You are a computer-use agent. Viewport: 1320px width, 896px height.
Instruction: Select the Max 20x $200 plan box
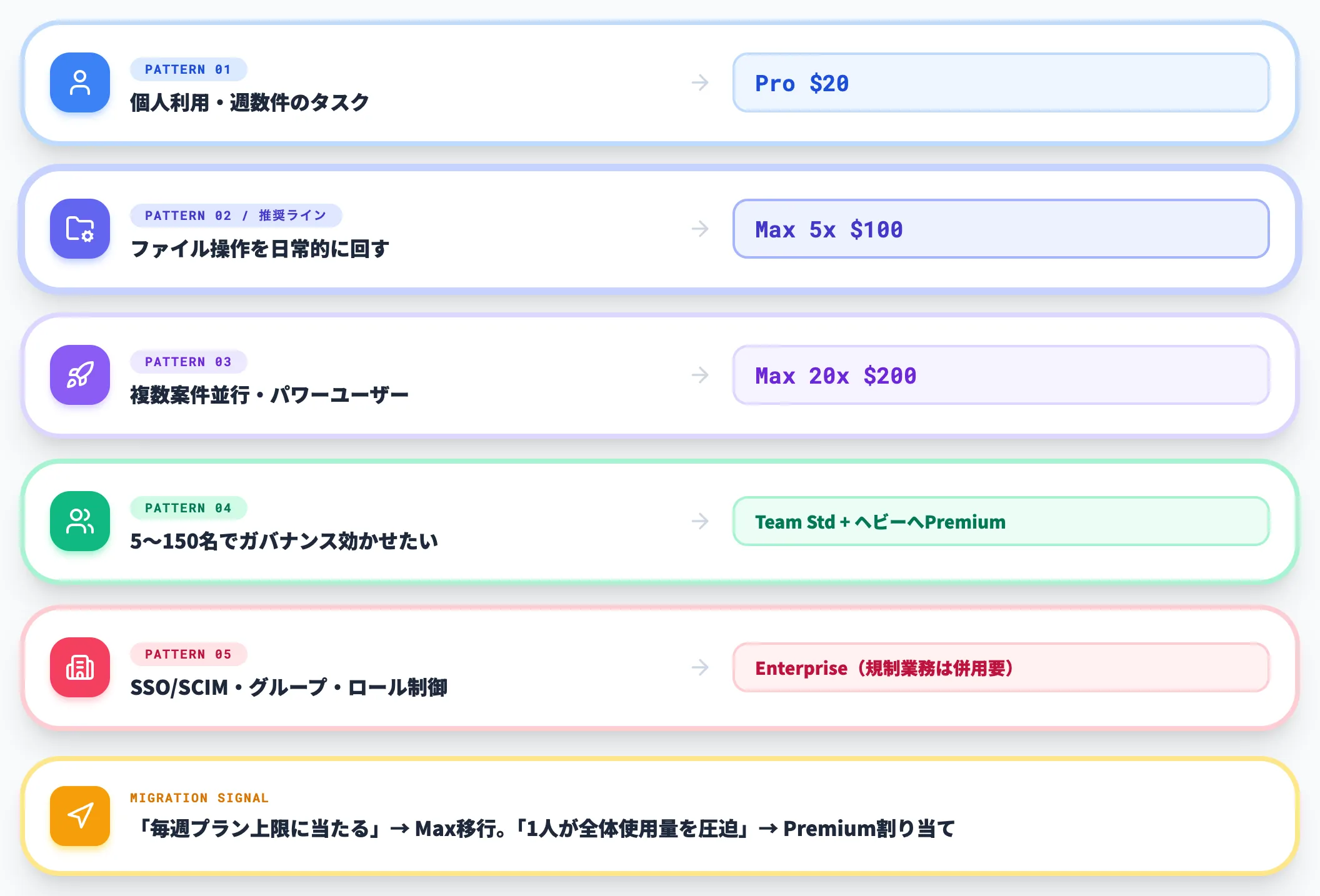(1001, 375)
